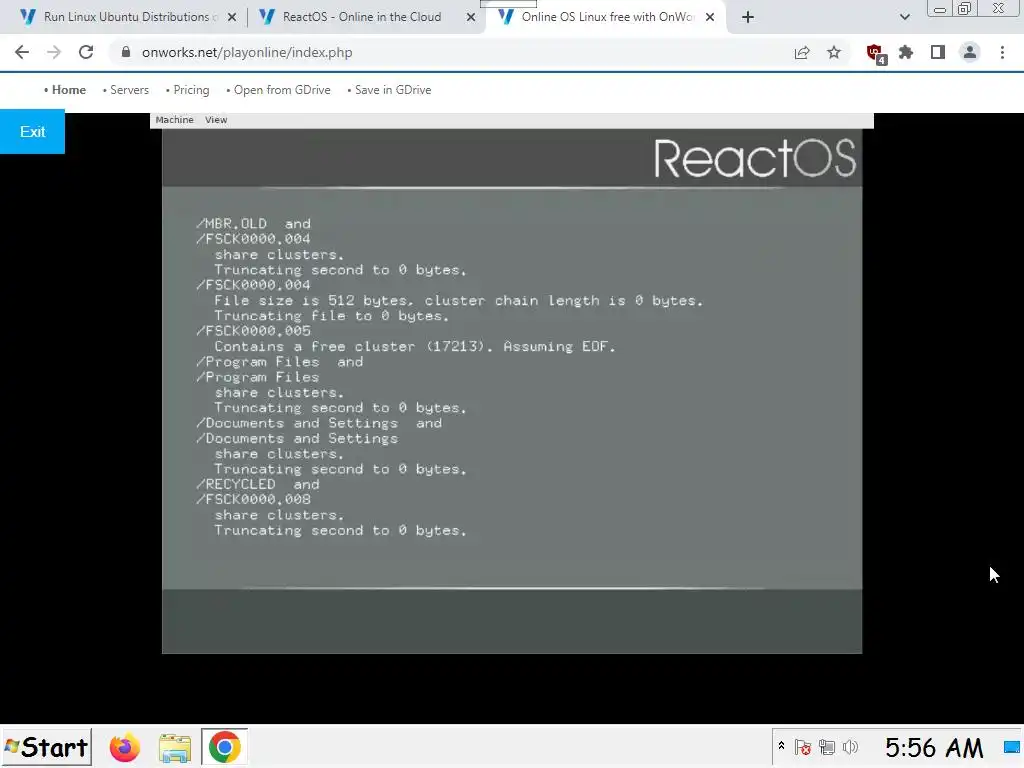This screenshot has width=1024, height=768.
Task: Click the '/FSCK0000.005' line
Action: (x=253, y=330)
